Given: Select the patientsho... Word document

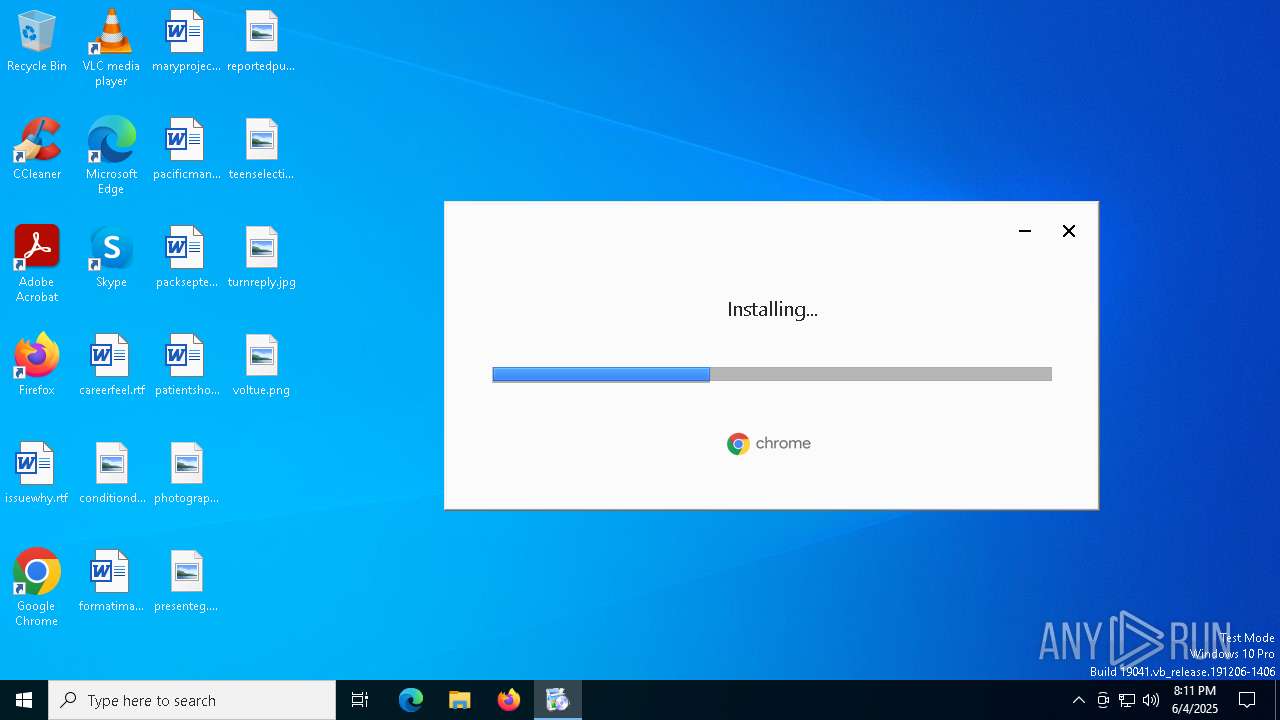Looking at the screenshot, I should coord(186,366).
